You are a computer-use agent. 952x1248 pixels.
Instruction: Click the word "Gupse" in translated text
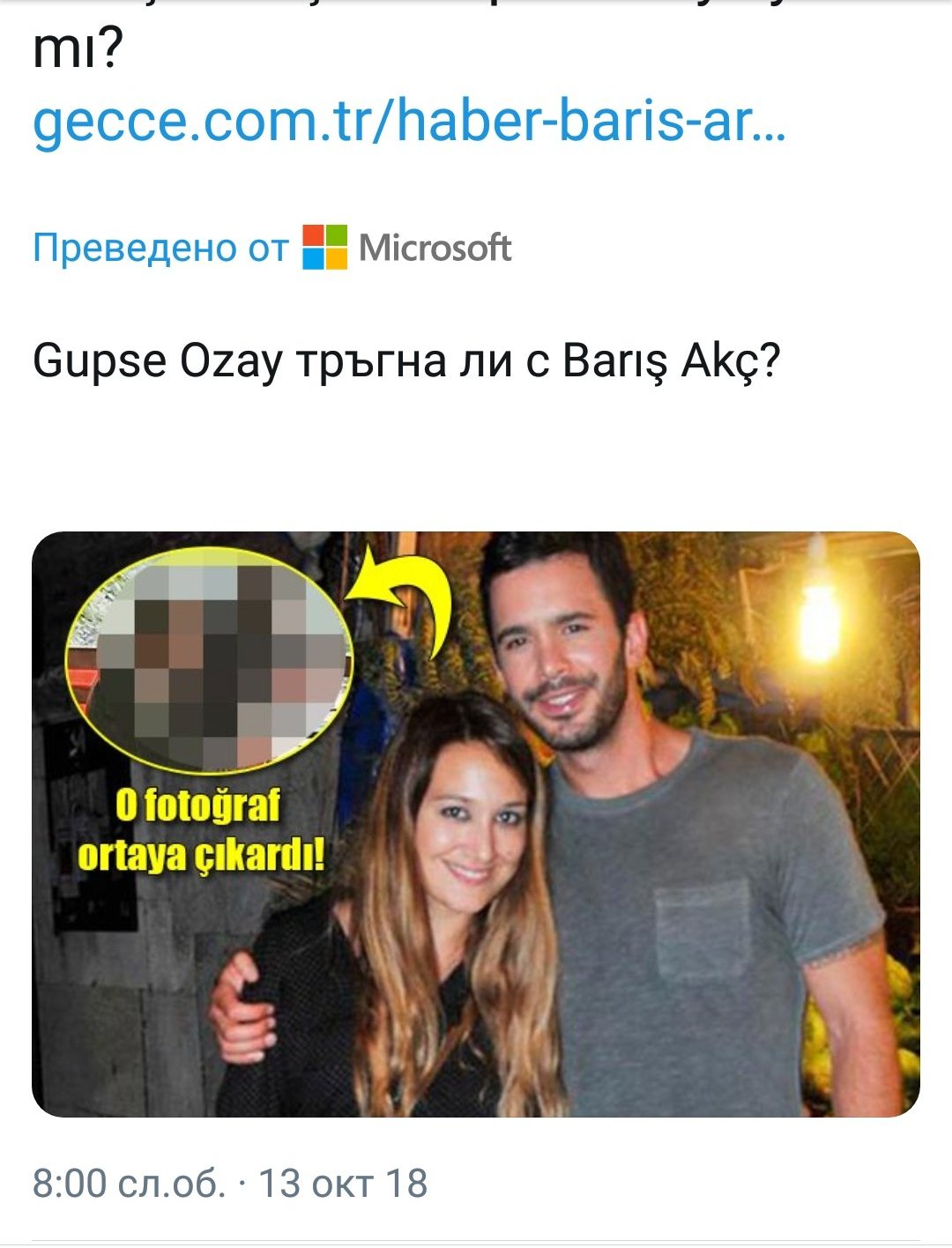tap(100, 362)
